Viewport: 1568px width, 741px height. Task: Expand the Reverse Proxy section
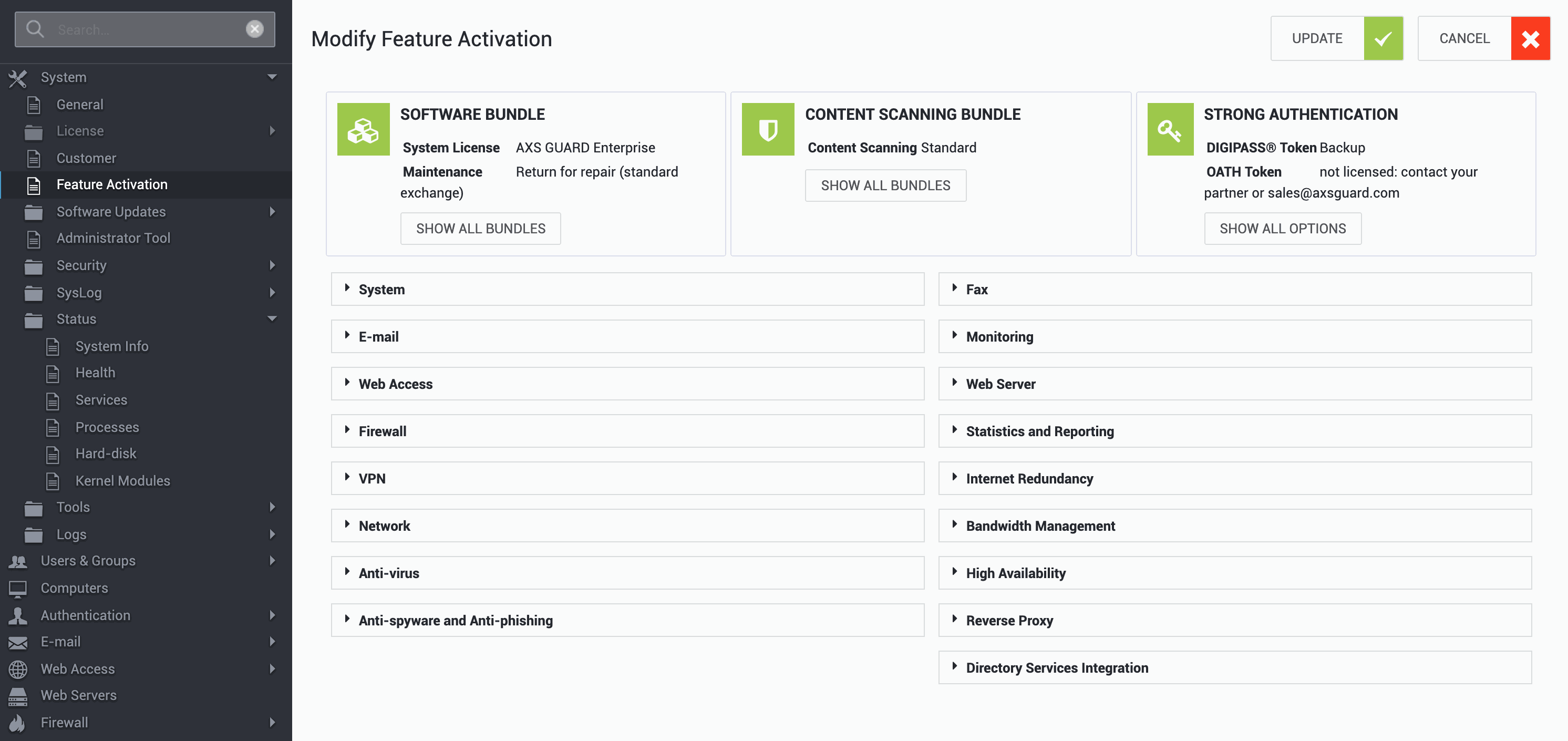click(x=1234, y=621)
